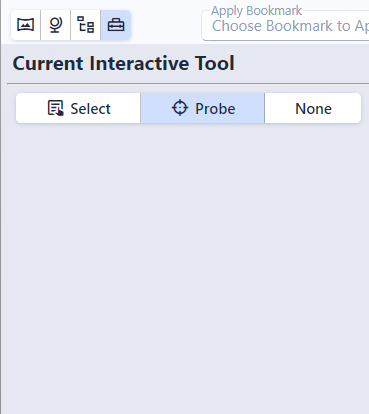Viewport: 369px width, 414px height.
Task: Activate the Probe interactive tool
Action: (x=203, y=108)
